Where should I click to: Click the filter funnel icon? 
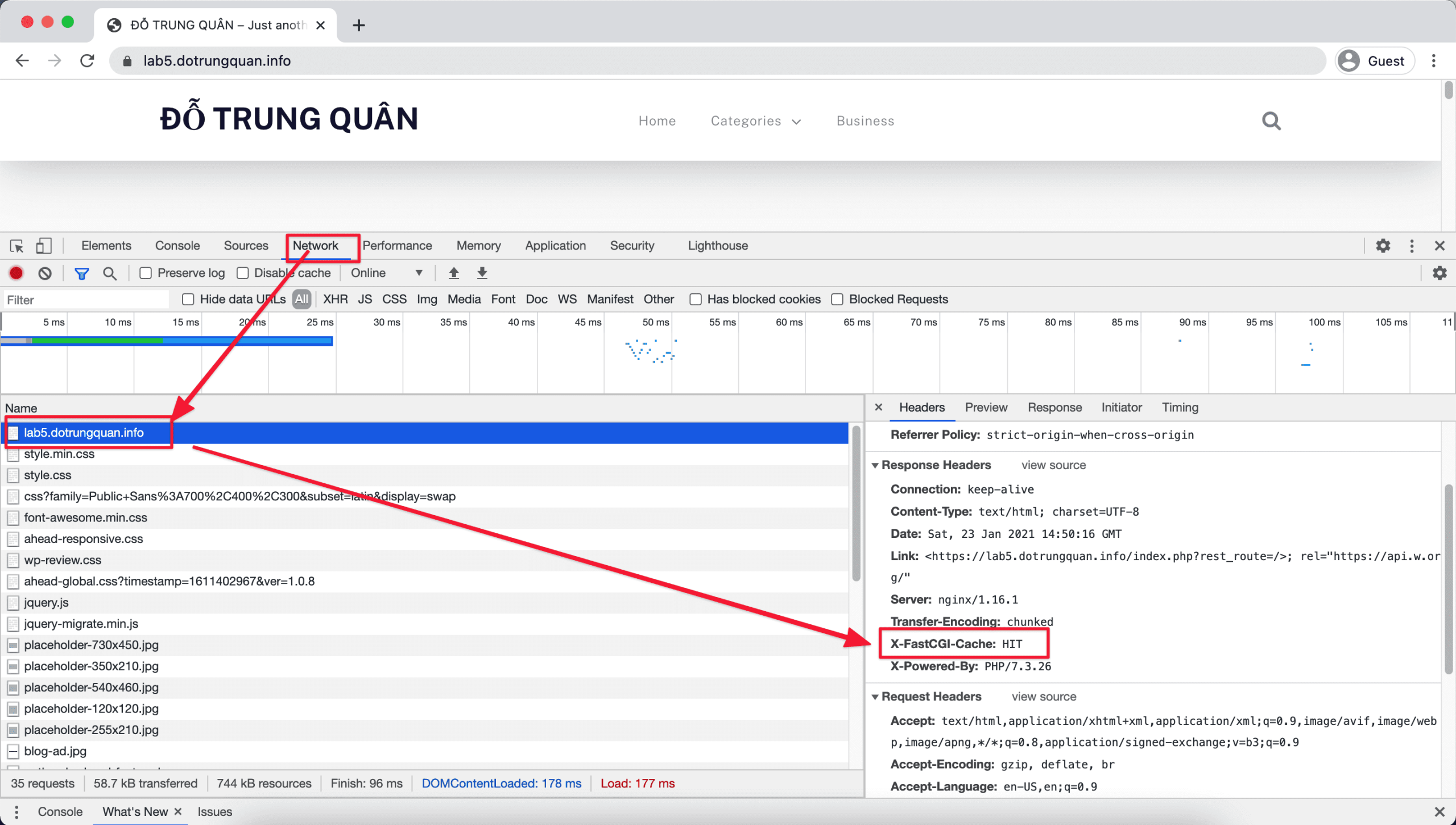pos(81,273)
